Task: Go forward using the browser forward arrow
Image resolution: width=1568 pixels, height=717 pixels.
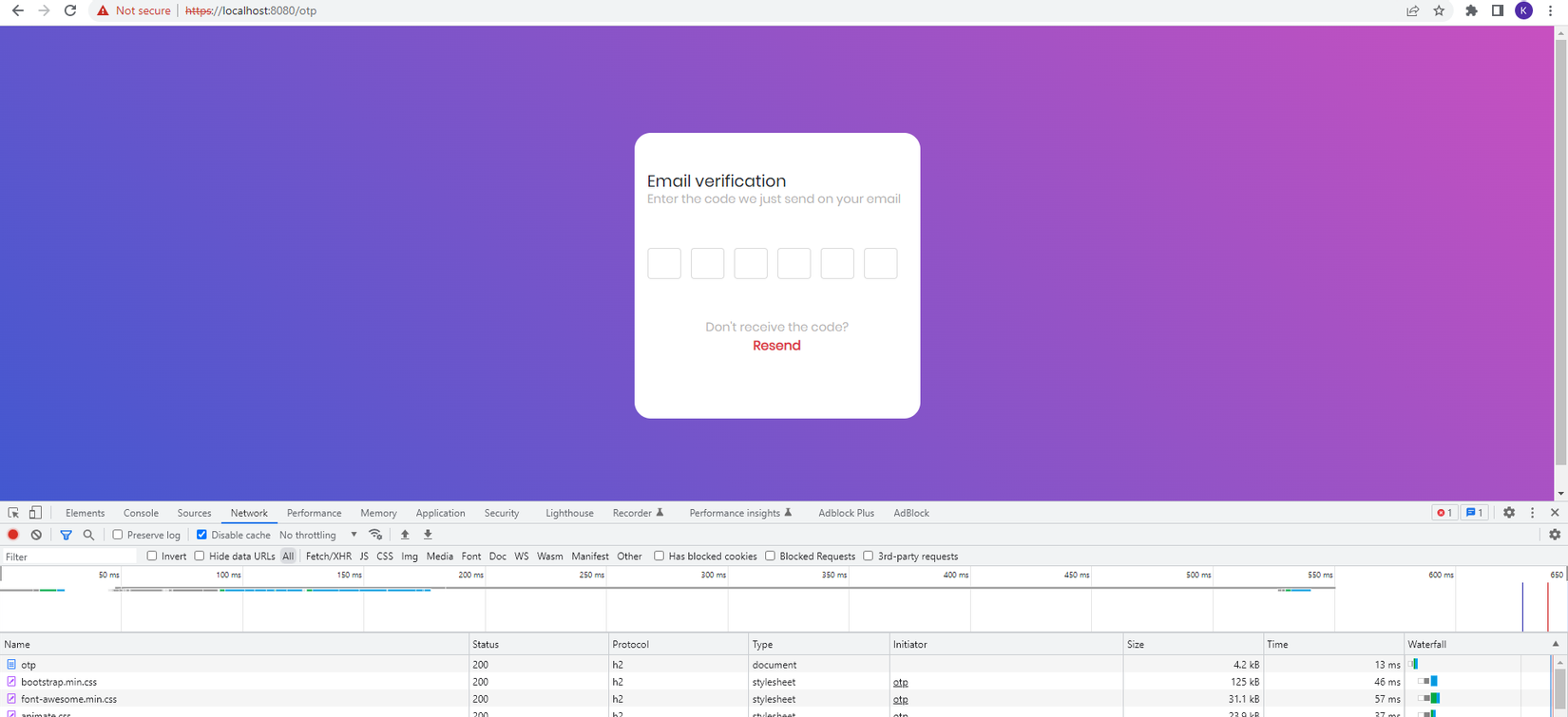Action: tap(44, 10)
